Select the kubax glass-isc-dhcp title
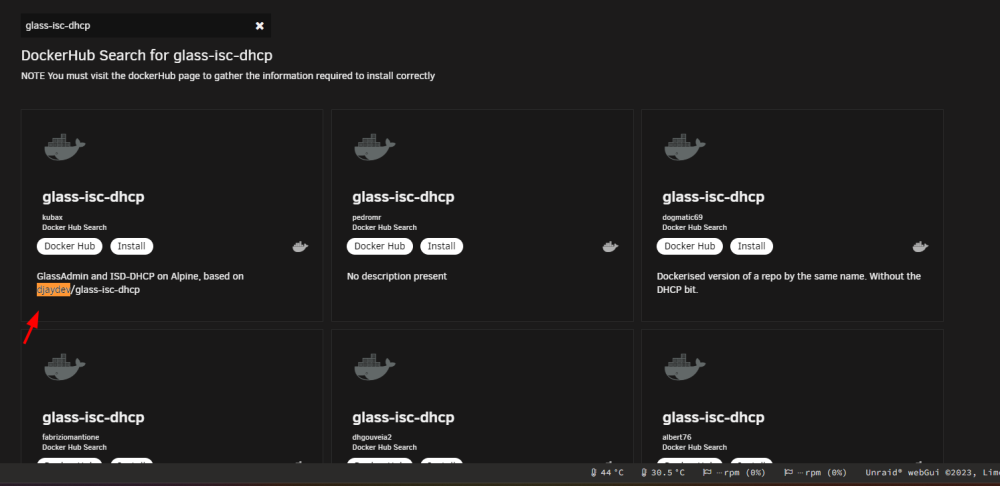The image size is (1000, 486). (x=93, y=197)
